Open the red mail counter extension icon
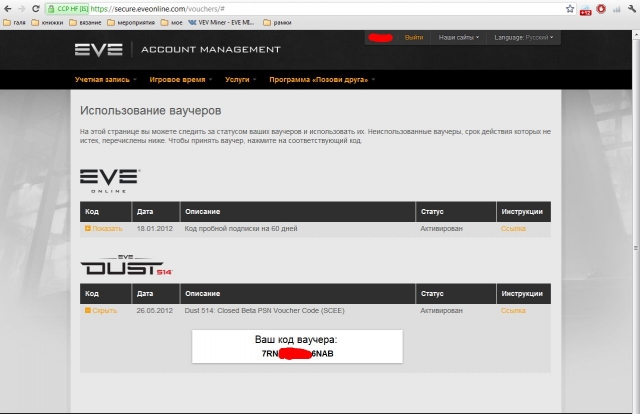The height and width of the screenshot is (414, 640). pos(585,10)
